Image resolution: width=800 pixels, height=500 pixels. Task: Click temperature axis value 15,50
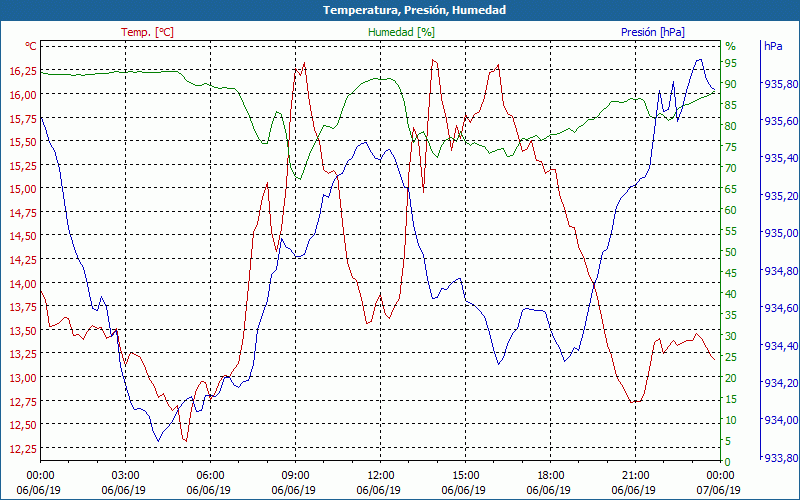coord(23,142)
